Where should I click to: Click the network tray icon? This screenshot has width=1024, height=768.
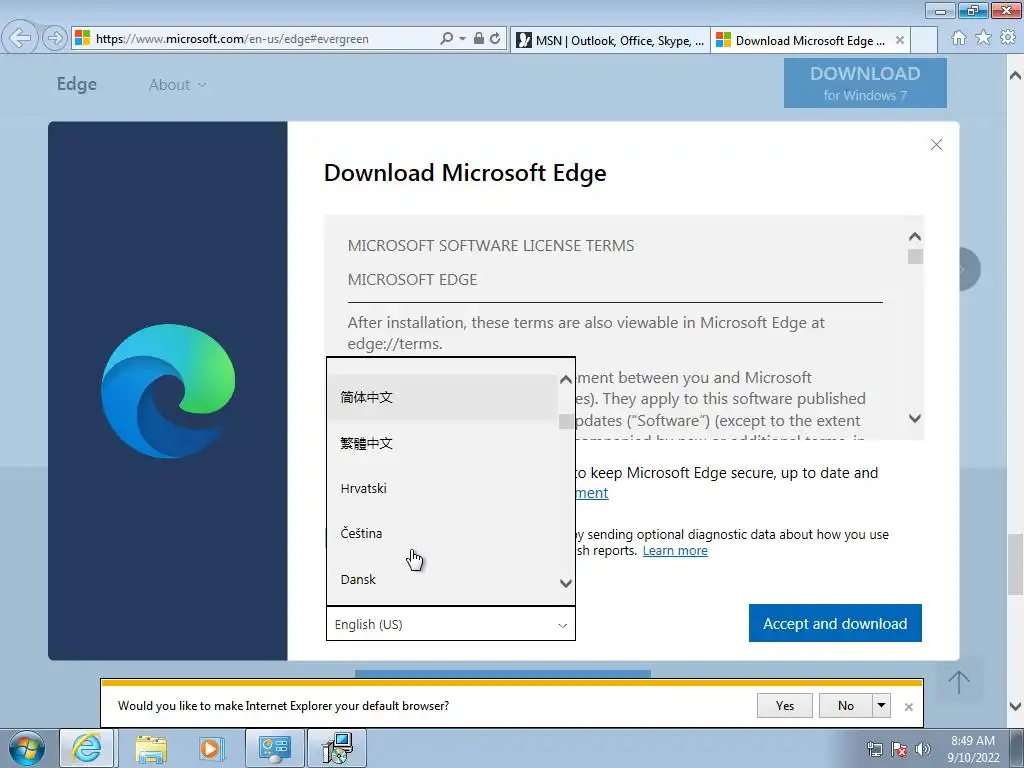click(874, 749)
